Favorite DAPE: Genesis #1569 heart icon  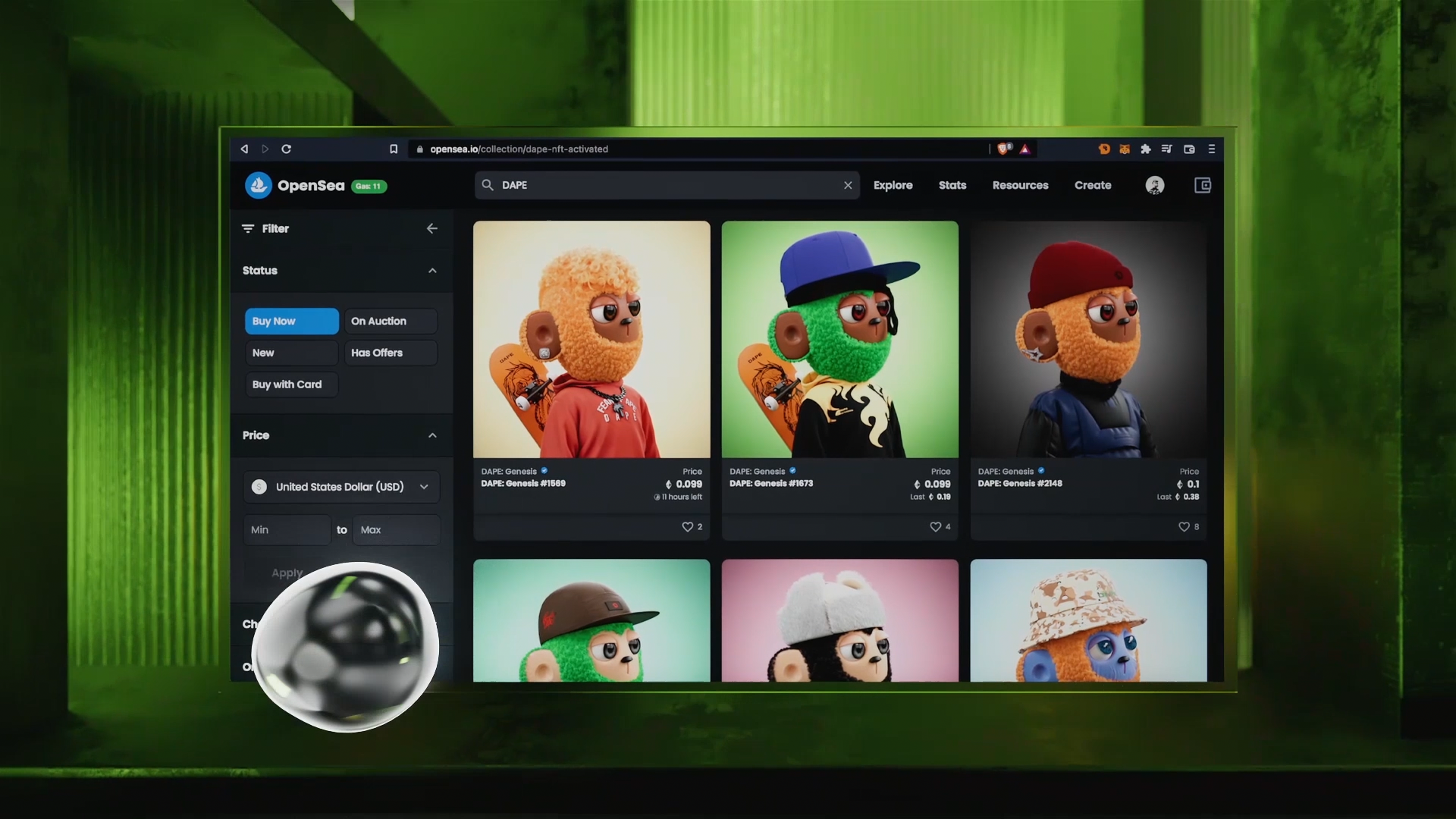pyautogui.click(x=687, y=527)
